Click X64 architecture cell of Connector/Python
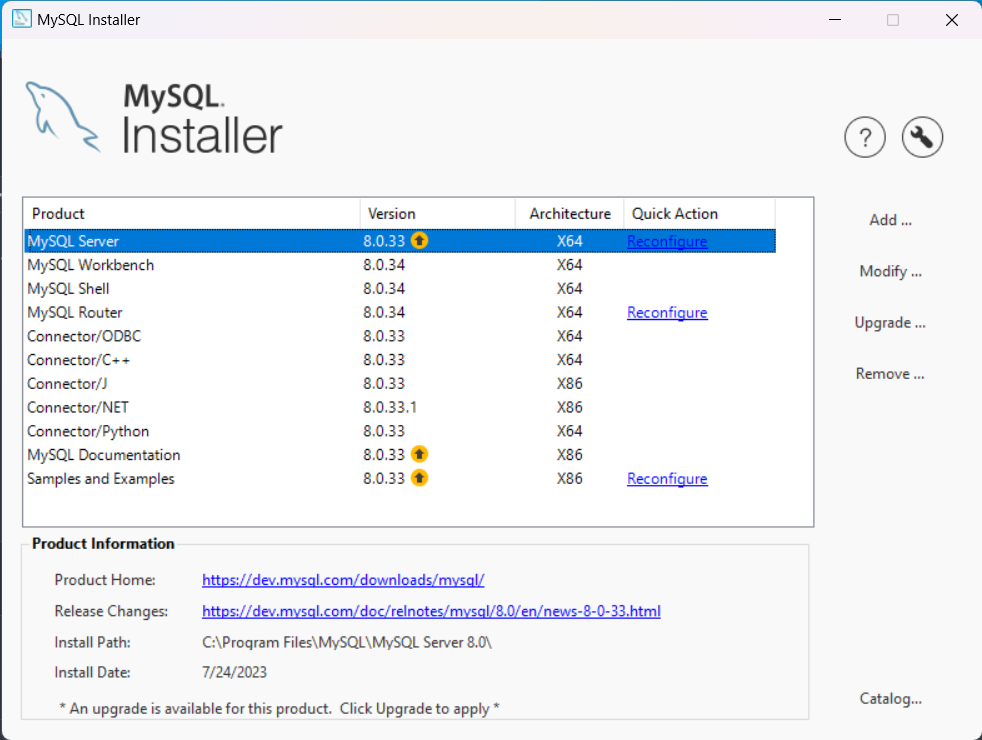This screenshot has height=740, width=982. pyautogui.click(x=569, y=431)
